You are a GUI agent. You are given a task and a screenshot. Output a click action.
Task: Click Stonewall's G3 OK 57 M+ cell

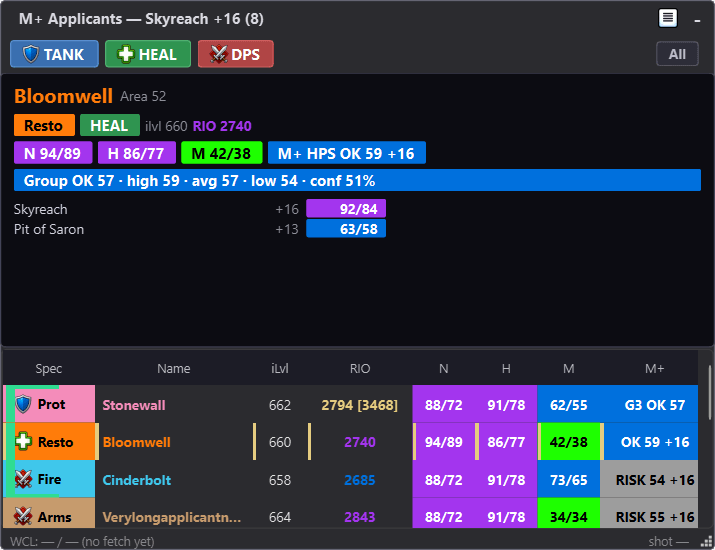649,404
